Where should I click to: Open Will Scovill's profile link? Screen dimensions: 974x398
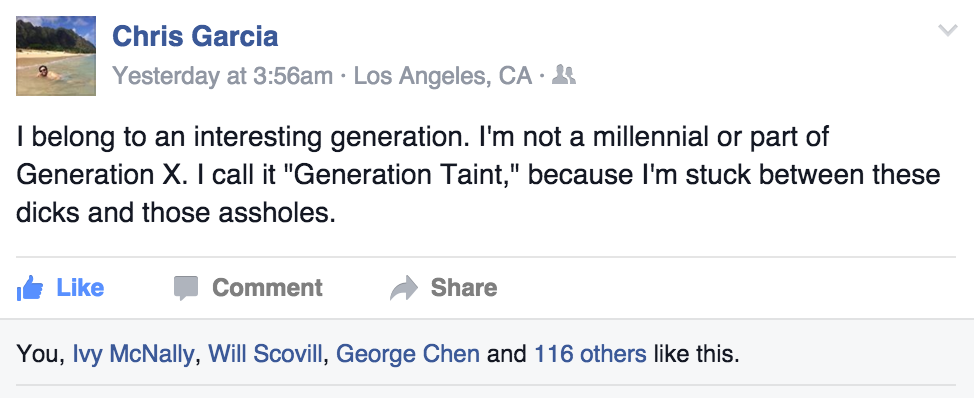click(x=265, y=354)
